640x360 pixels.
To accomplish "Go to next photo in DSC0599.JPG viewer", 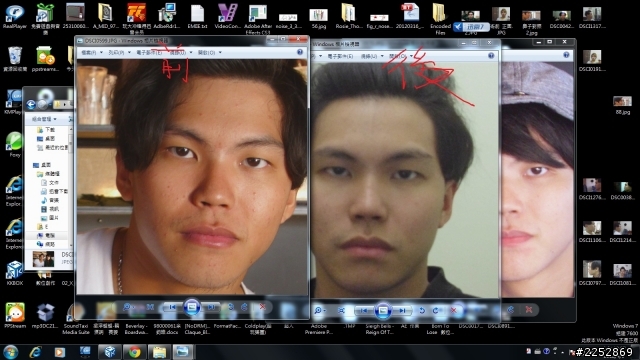I will (211, 307).
